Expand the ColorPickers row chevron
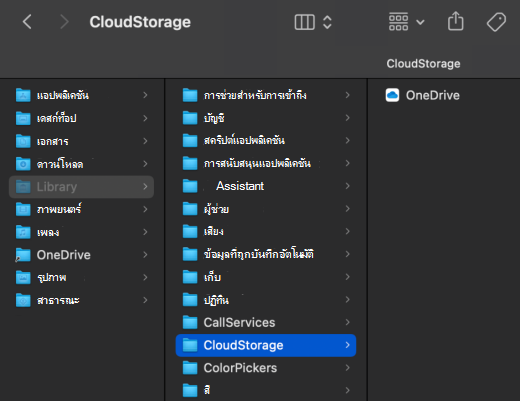Screen dimensions: 520x401 pyautogui.click(x=348, y=368)
